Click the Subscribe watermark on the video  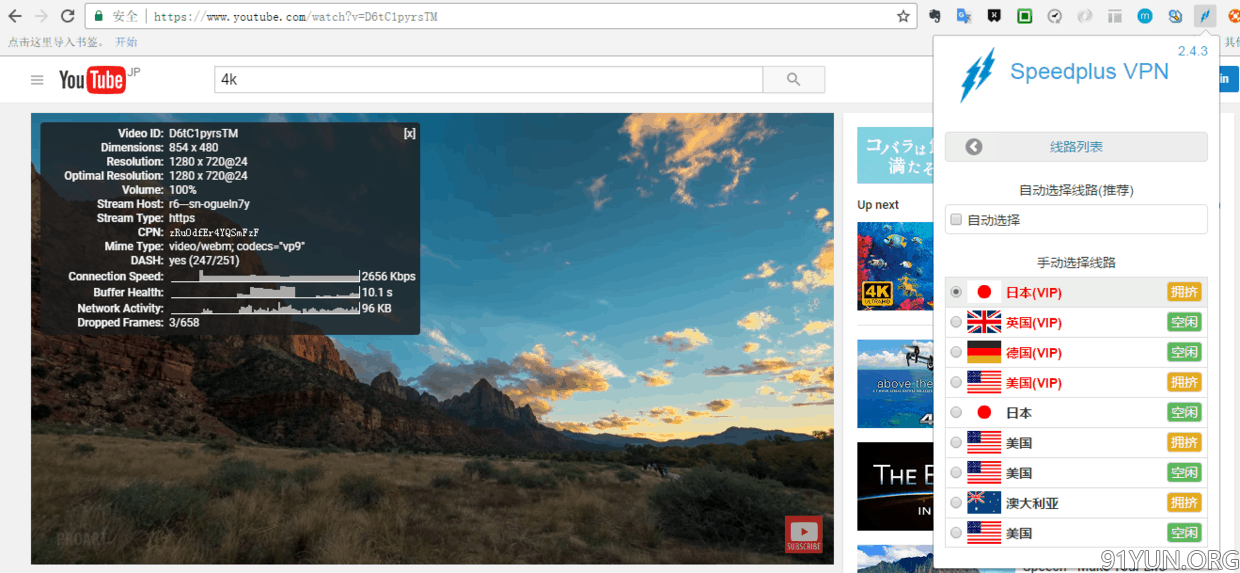pyautogui.click(x=803, y=534)
